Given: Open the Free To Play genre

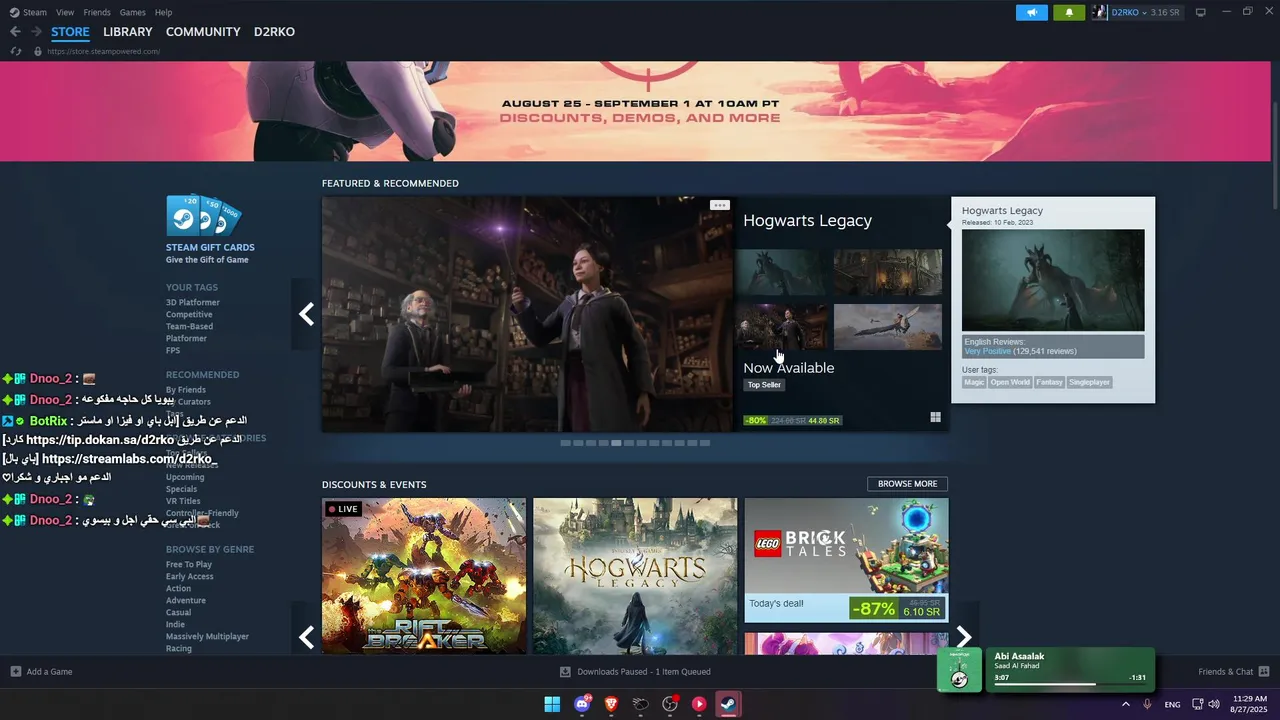Looking at the screenshot, I should pos(189,564).
